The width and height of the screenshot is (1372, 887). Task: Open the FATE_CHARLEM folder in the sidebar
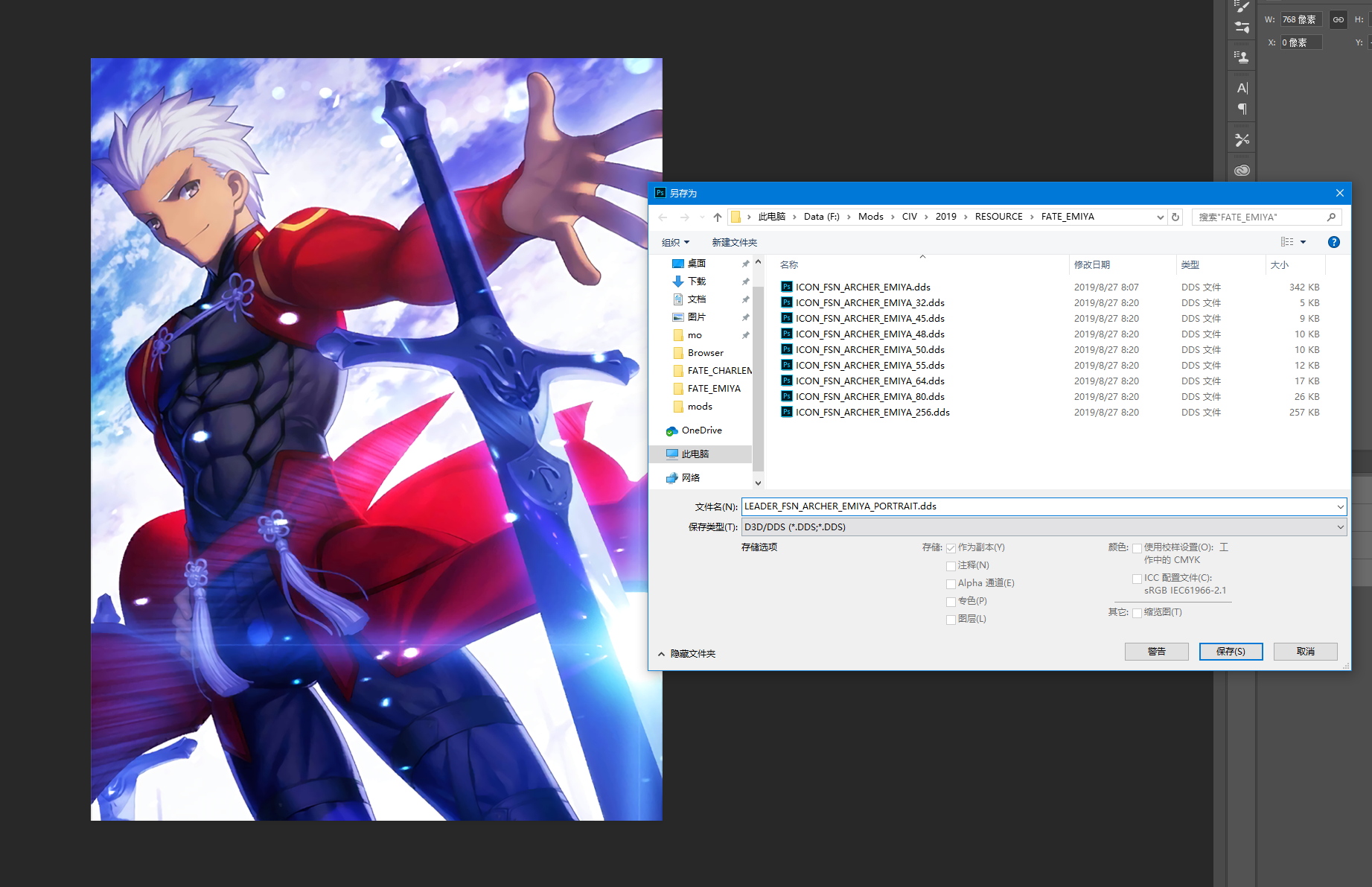click(x=712, y=371)
